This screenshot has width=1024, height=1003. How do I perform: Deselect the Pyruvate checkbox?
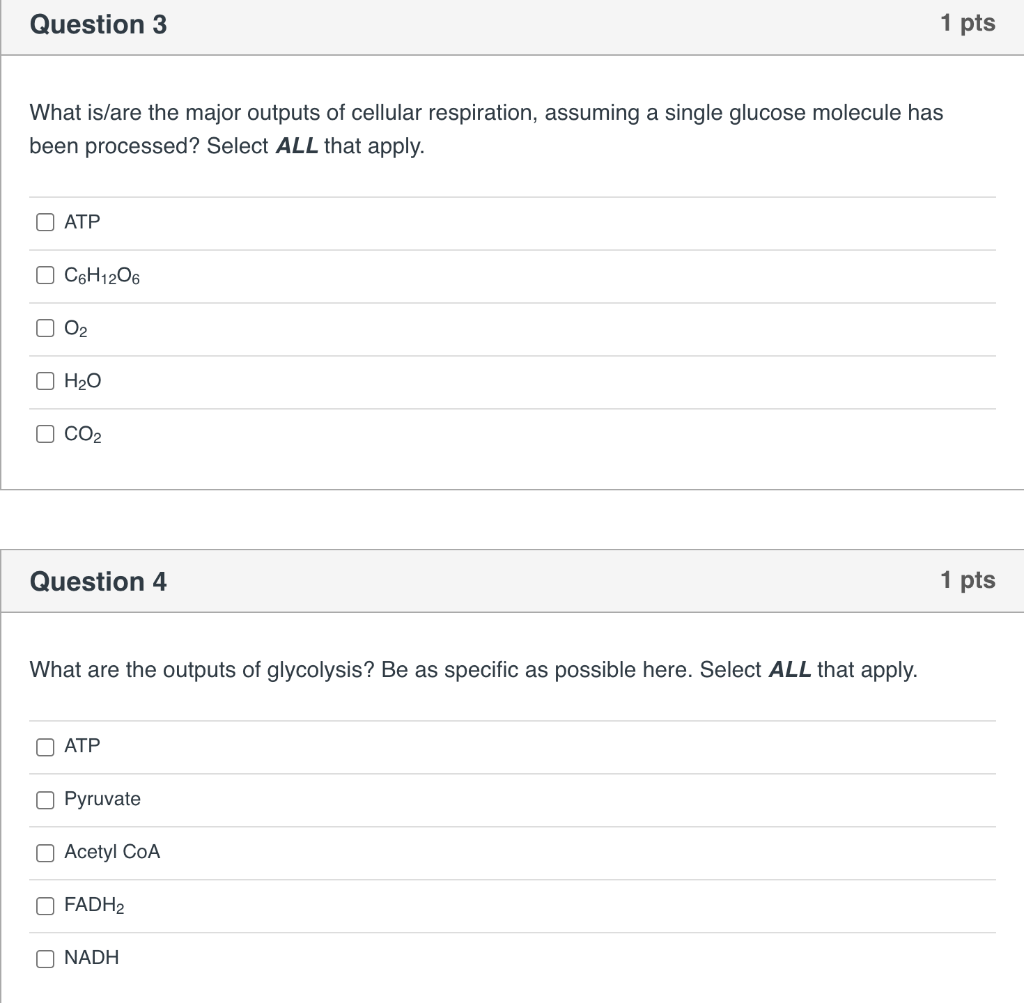tap(45, 799)
